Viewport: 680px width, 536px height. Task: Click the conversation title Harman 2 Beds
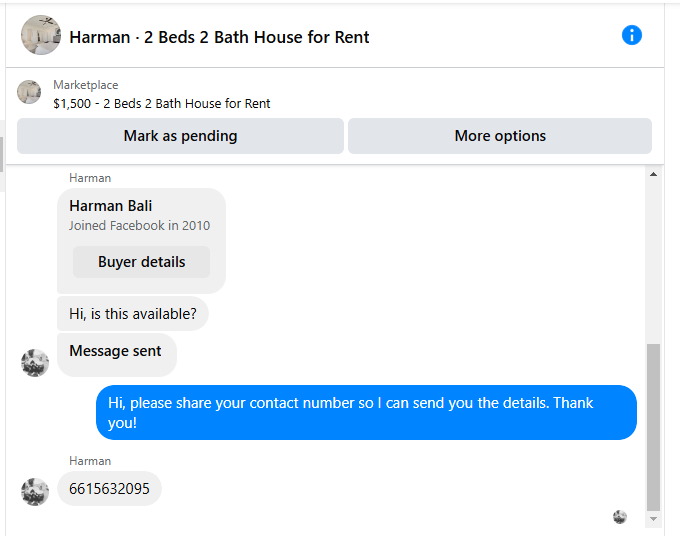click(219, 37)
